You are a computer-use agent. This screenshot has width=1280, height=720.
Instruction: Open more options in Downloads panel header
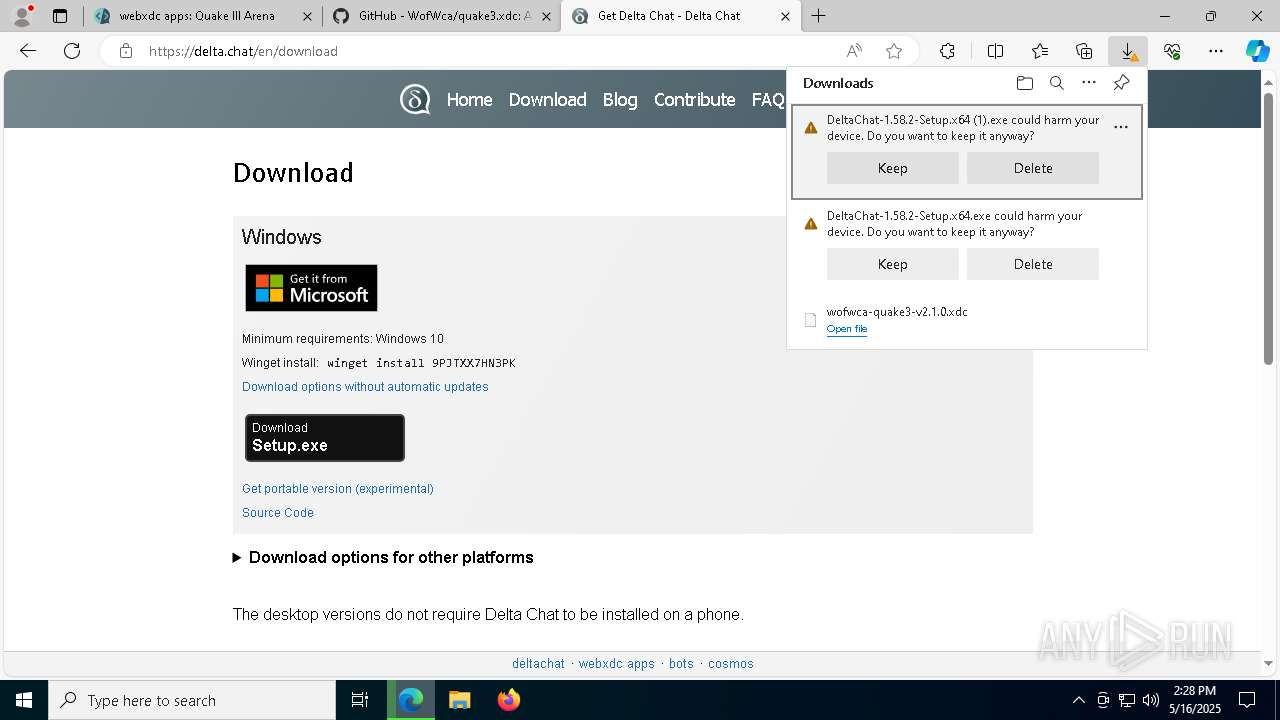click(x=1089, y=83)
